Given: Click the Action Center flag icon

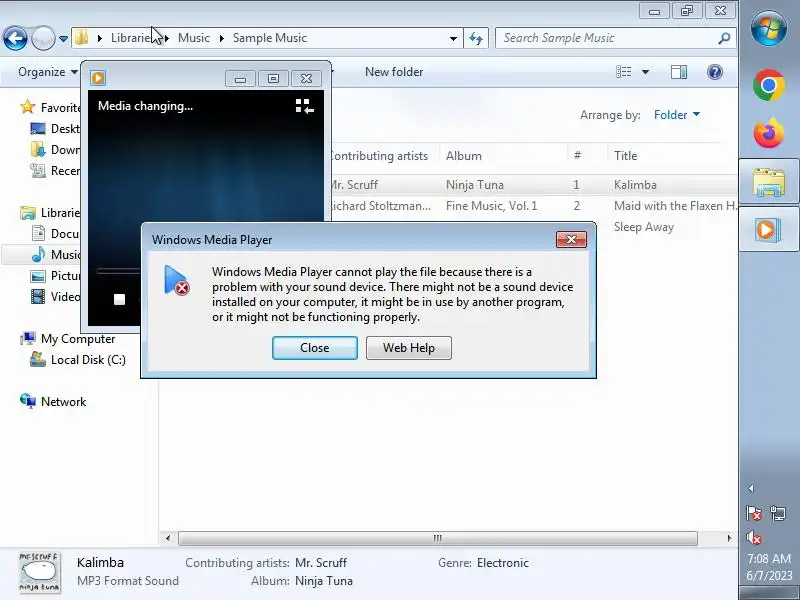Looking at the screenshot, I should click(x=754, y=513).
